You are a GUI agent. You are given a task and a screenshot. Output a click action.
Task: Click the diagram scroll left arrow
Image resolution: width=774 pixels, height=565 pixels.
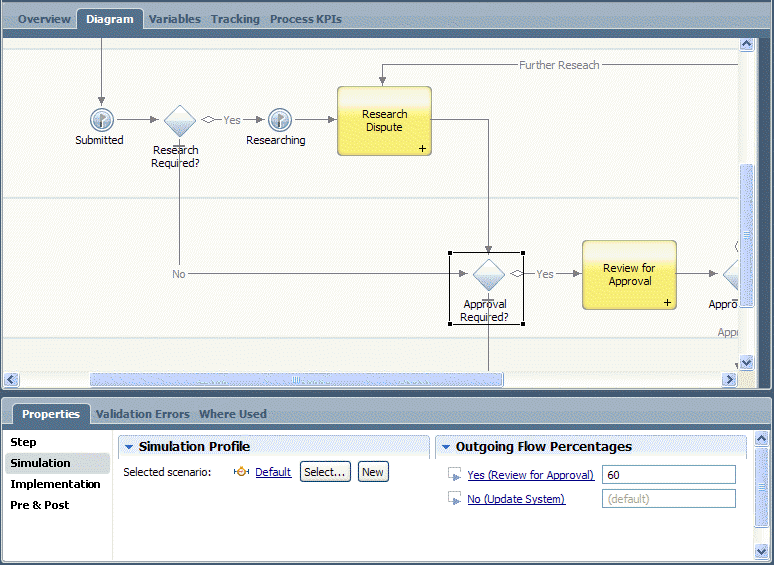pos(11,379)
